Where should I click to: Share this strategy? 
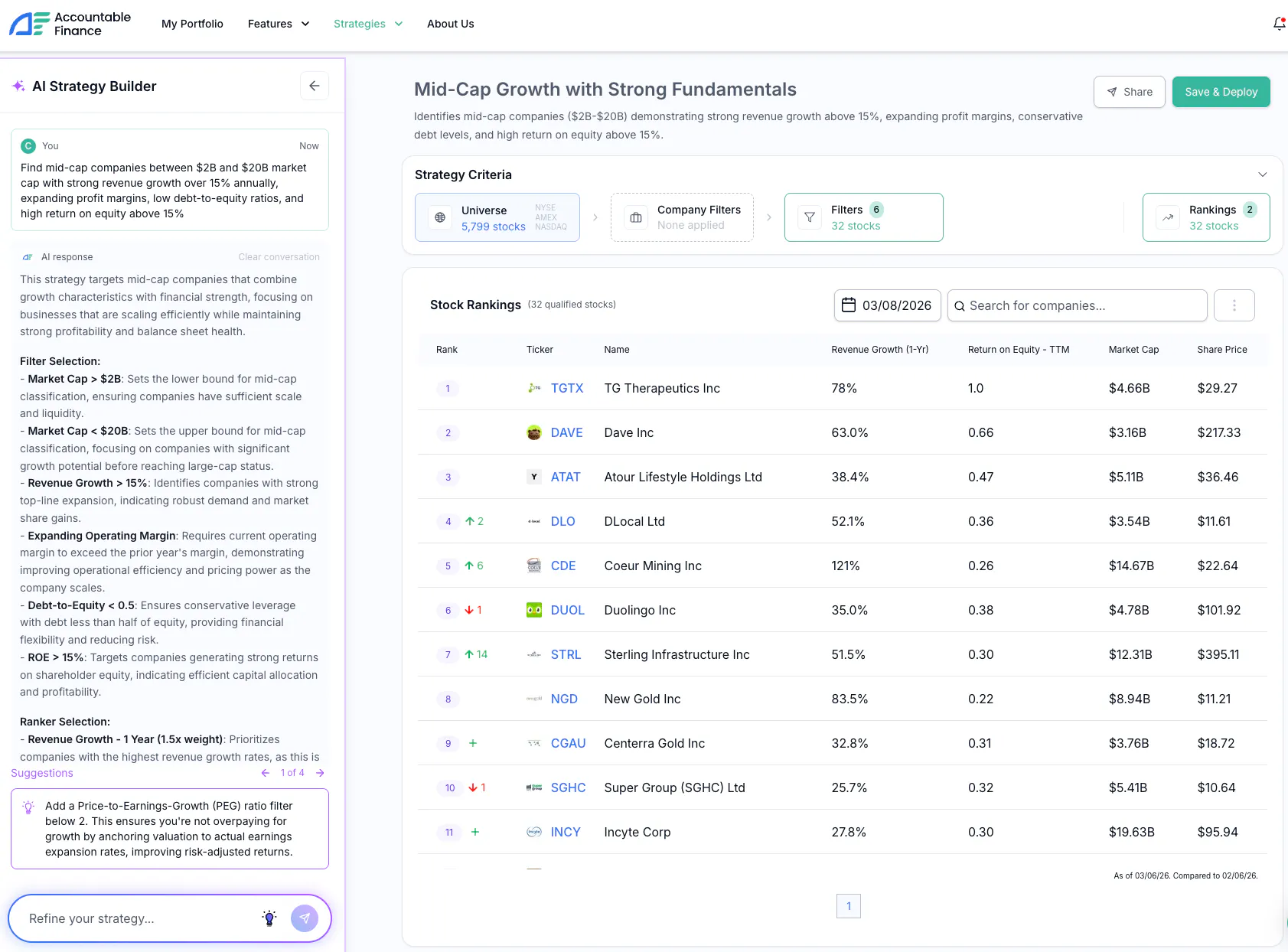[1130, 92]
